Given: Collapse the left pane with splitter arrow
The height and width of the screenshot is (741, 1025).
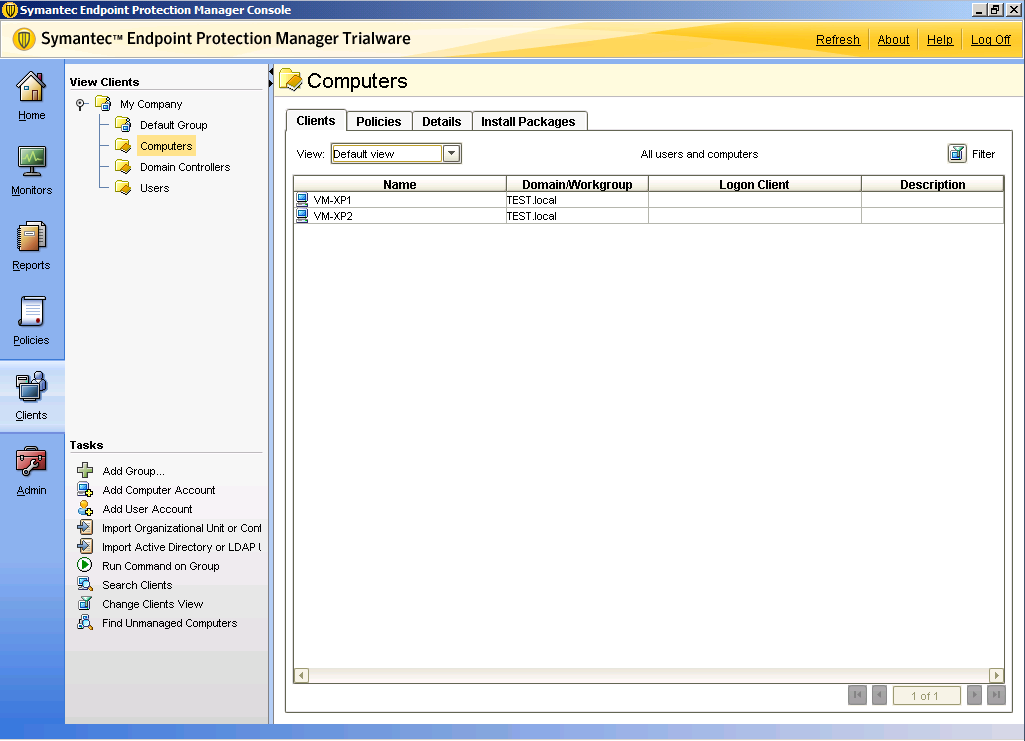Looking at the screenshot, I should point(271,71).
